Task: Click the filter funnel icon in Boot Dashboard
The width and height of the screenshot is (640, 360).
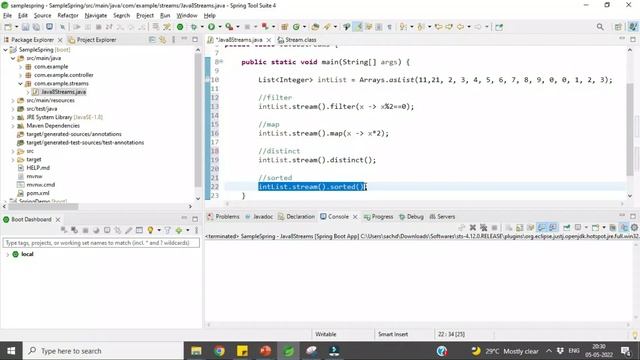Action: 167,230
